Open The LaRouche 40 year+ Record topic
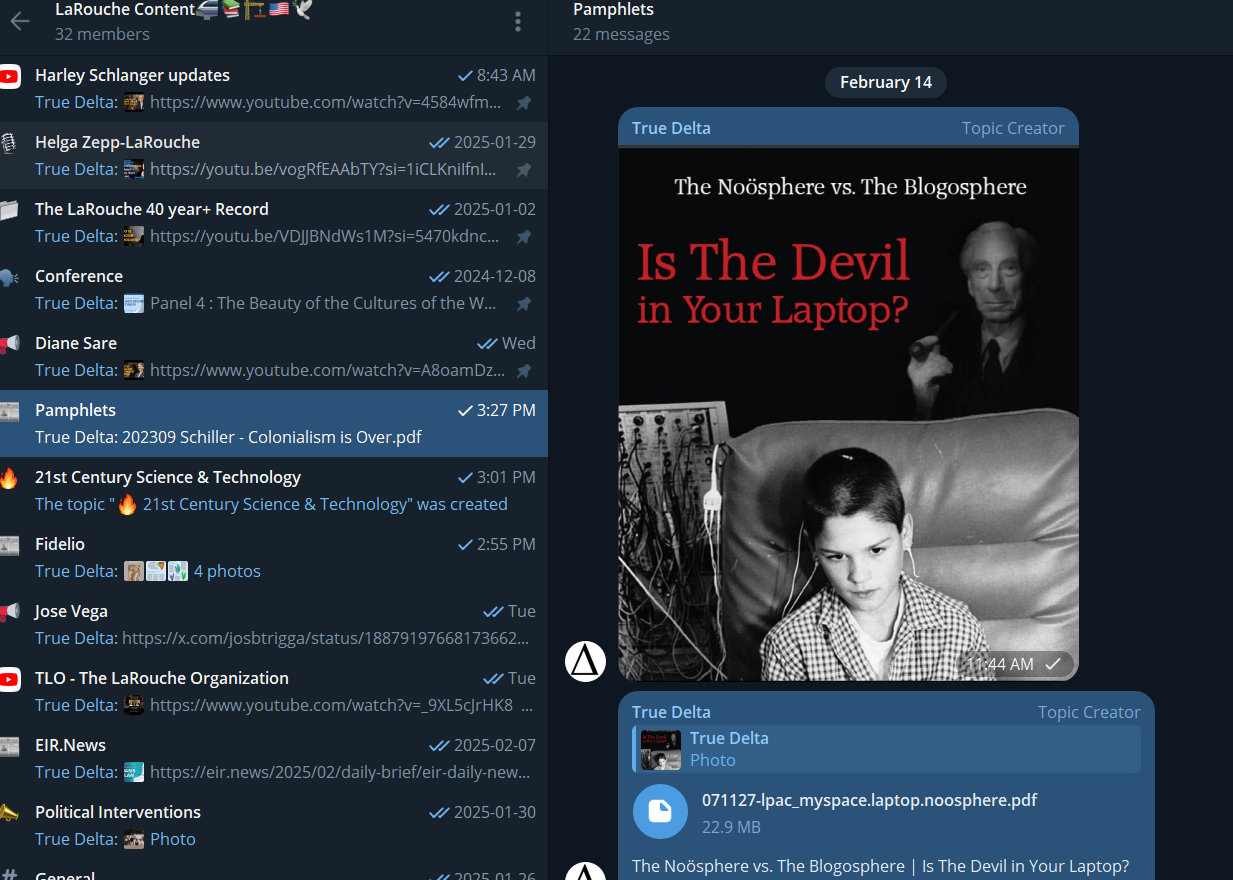 [274, 222]
